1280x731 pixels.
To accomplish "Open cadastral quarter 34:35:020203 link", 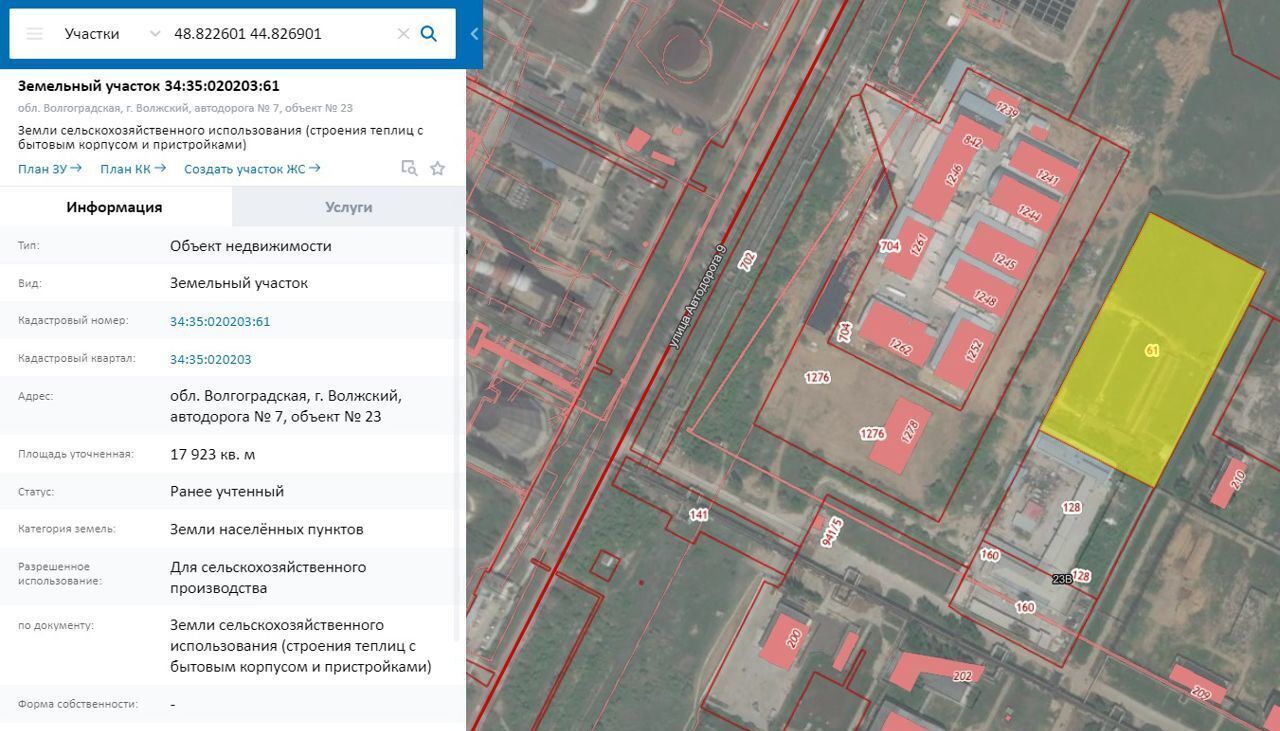I will tap(210, 359).
